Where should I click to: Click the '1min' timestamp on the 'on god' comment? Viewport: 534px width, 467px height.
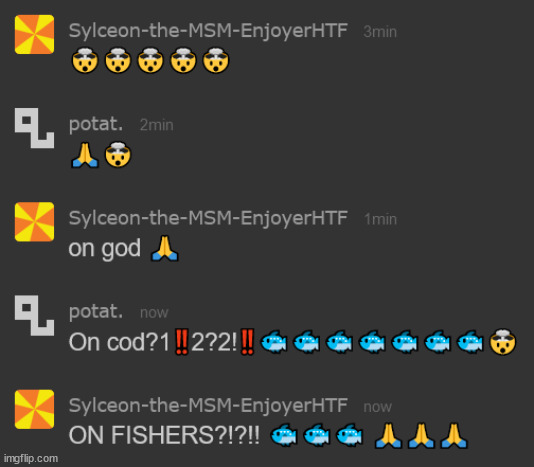point(380,219)
